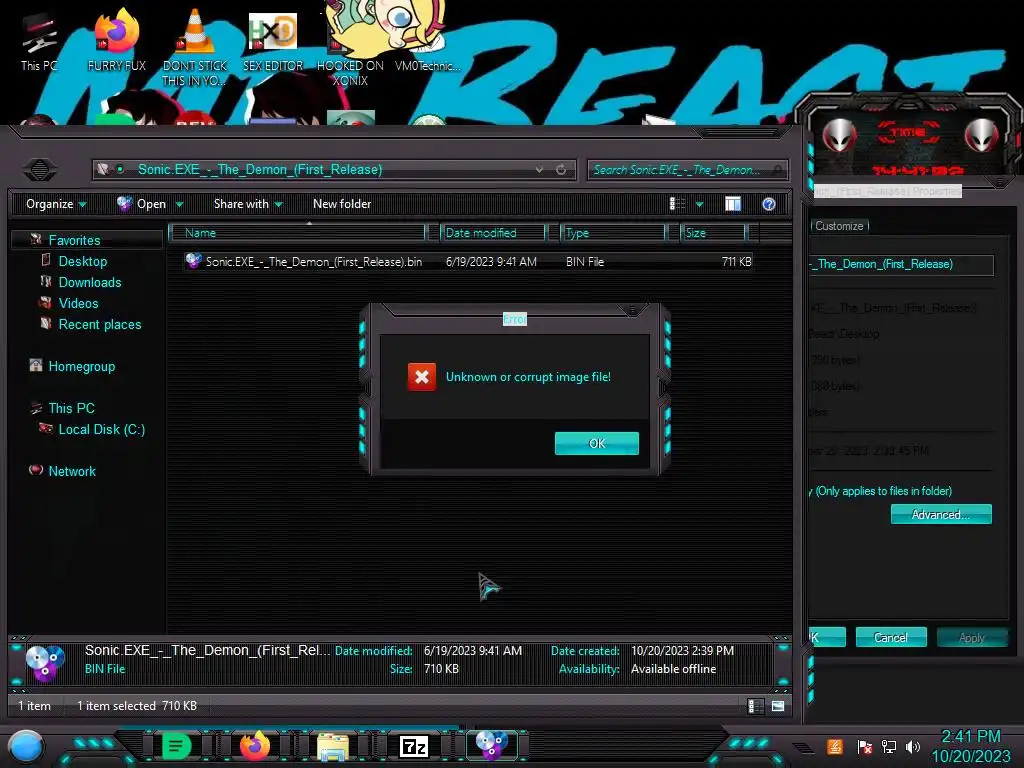
Task: Refresh the Explorer address bar
Action: 560,170
